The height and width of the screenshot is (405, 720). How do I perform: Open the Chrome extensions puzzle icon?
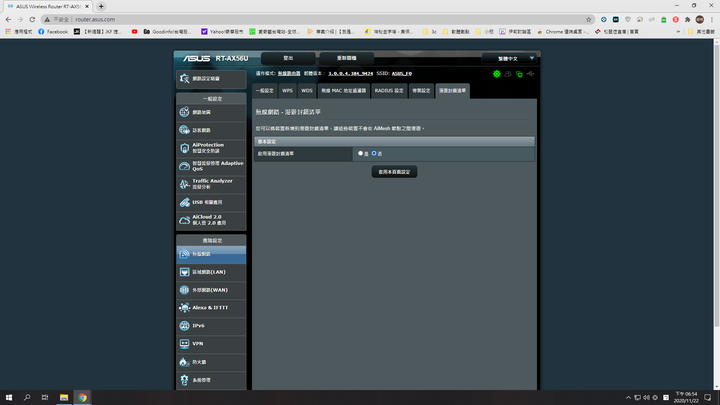pos(687,19)
